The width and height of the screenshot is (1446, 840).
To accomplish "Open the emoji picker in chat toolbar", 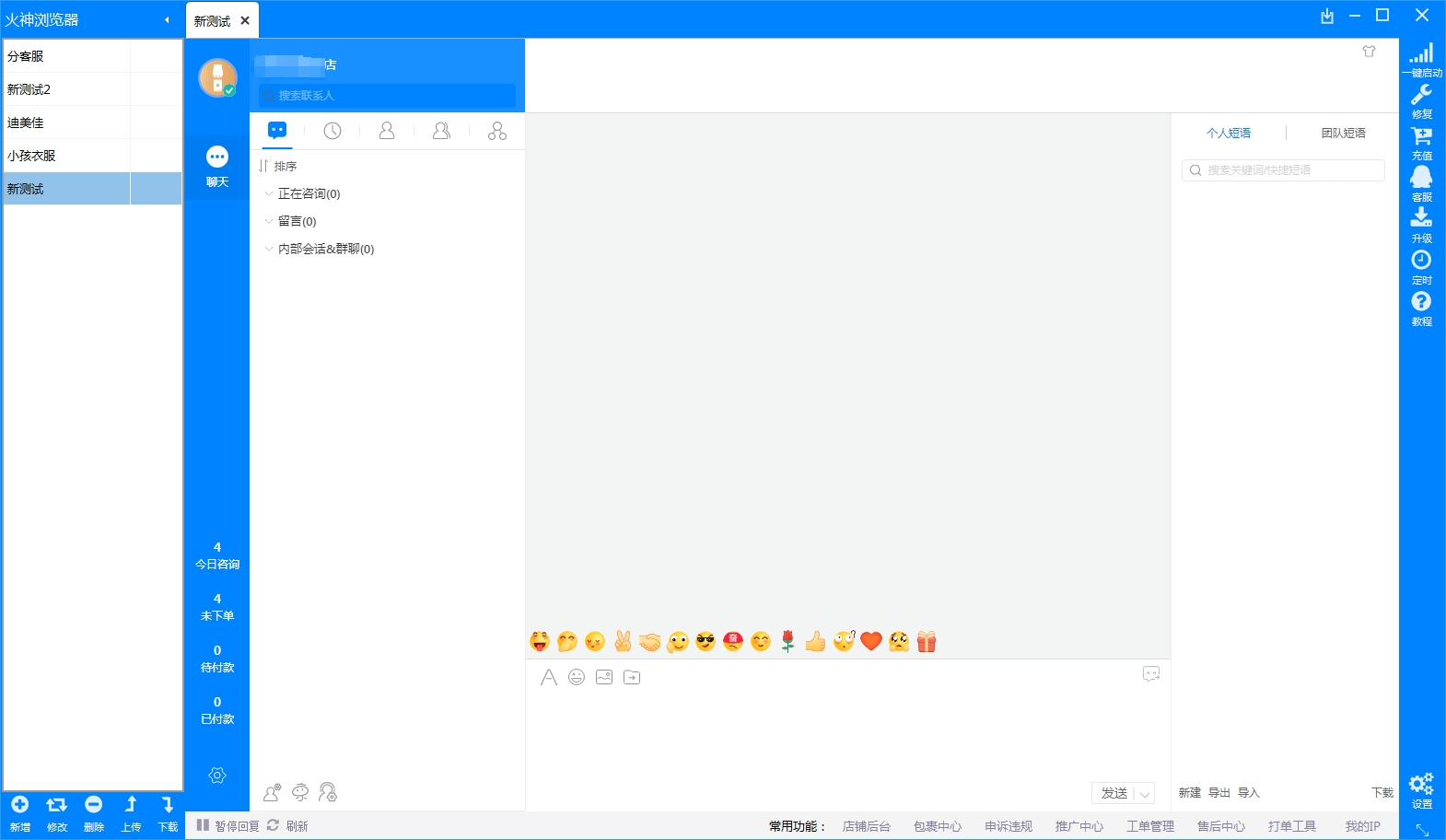I will point(577,677).
